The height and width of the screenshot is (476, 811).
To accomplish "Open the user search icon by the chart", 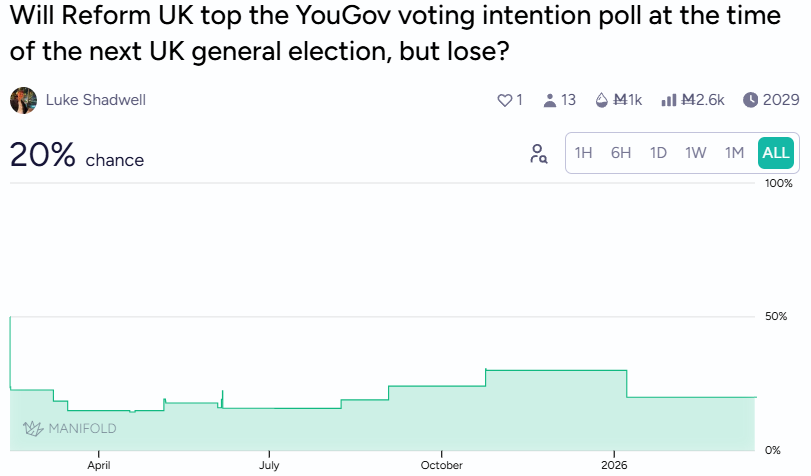I will coord(538,154).
